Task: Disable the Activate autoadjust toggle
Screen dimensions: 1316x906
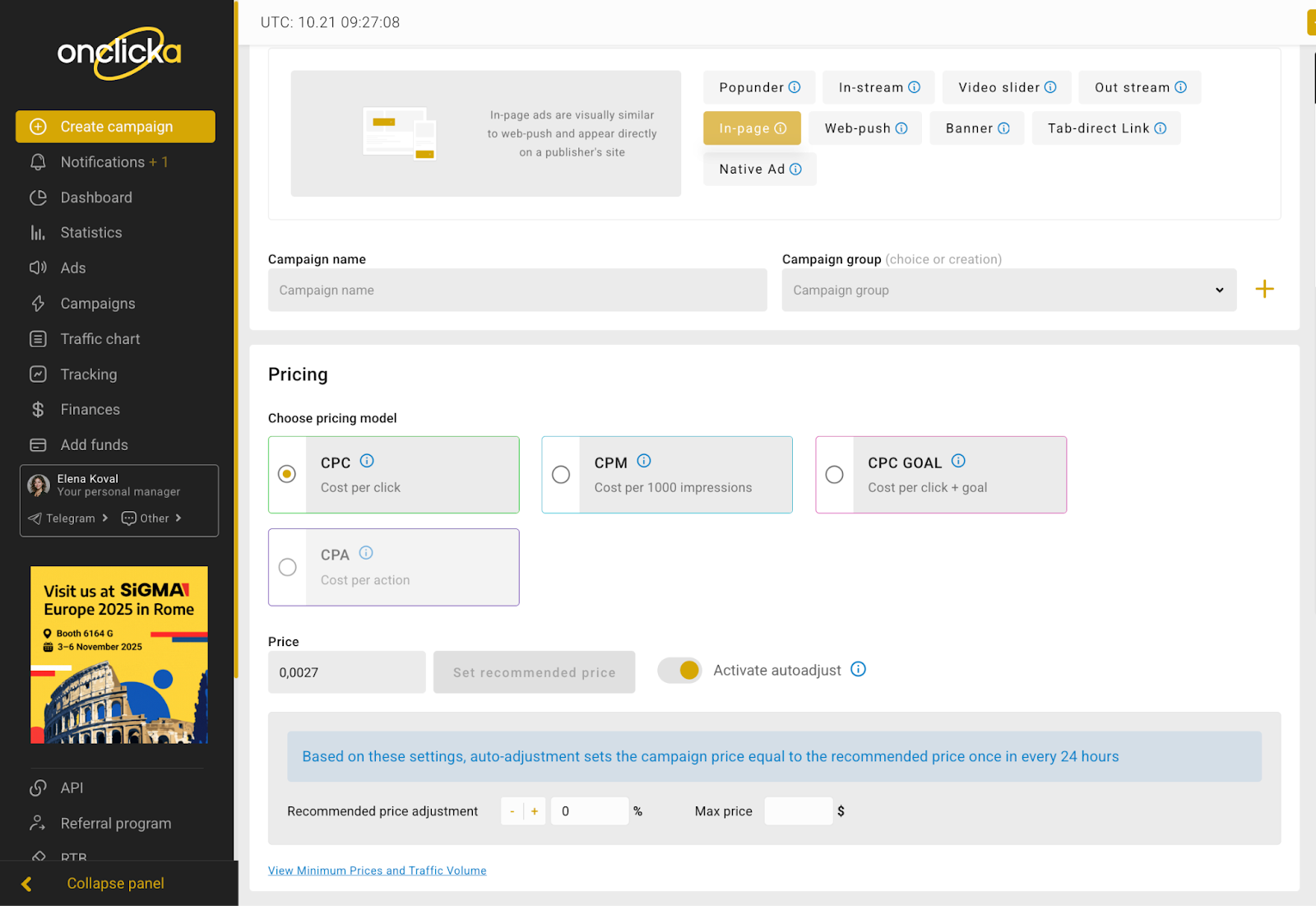Action: coord(679,670)
